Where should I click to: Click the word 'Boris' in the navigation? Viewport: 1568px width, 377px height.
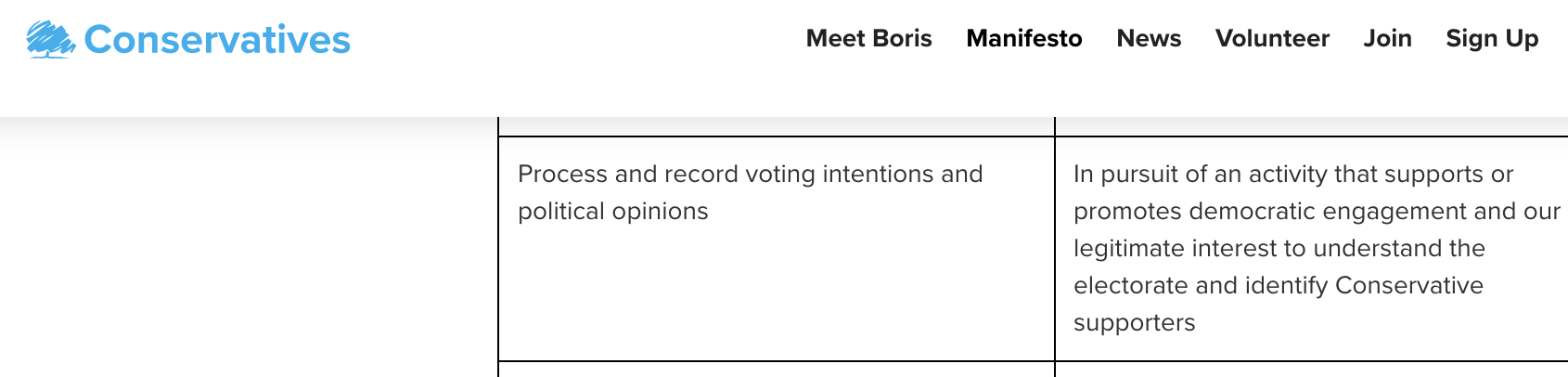tap(903, 38)
